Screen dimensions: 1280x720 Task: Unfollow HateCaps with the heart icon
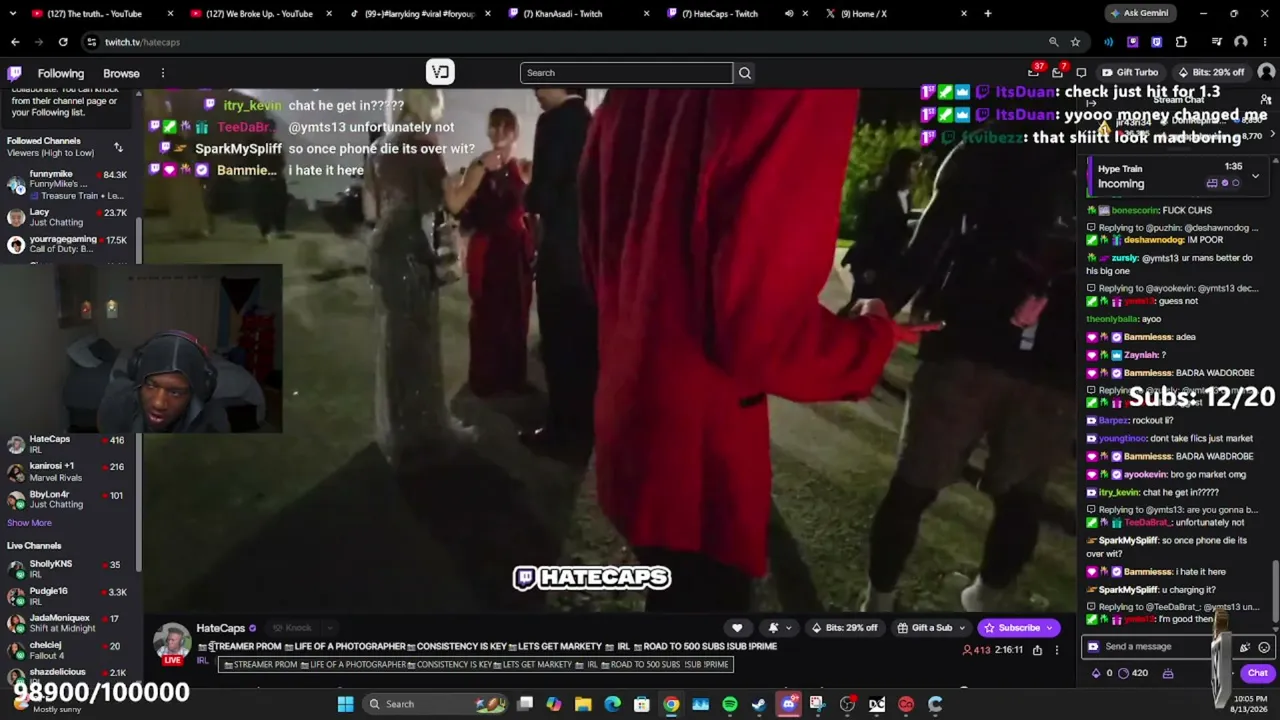point(737,628)
